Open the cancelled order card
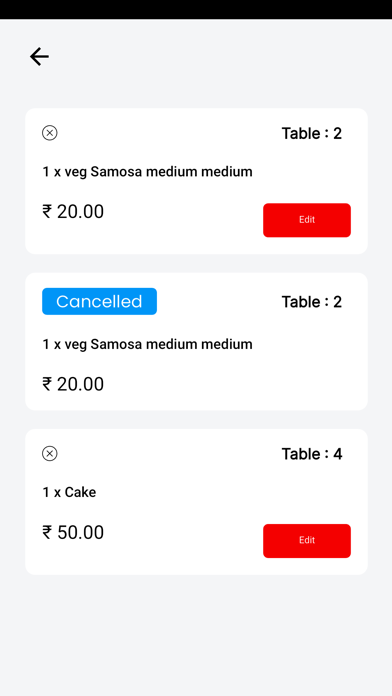The width and height of the screenshot is (392, 696). [x=196, y=341]
